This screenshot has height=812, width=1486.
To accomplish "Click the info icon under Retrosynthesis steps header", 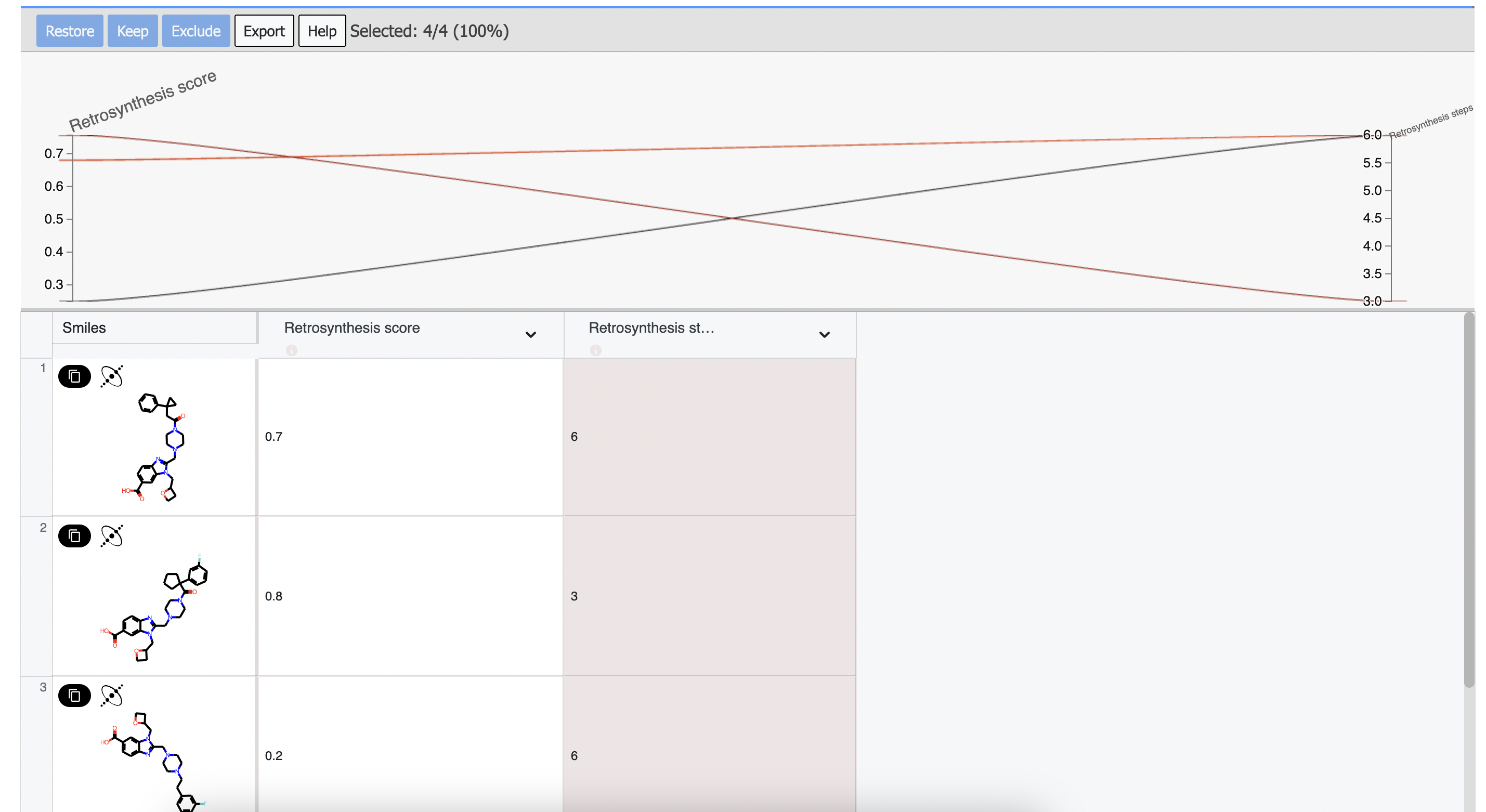I will coord(595,350).
